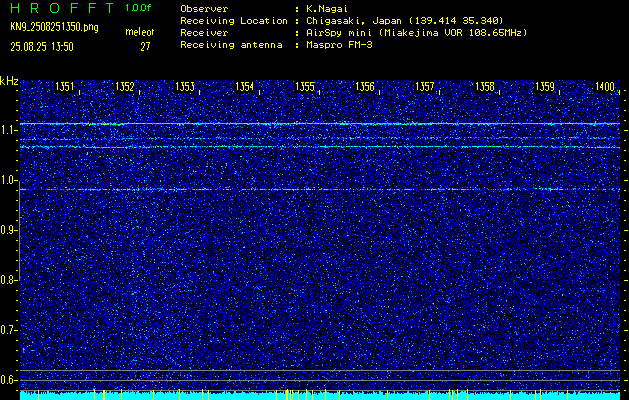Click the 1.0 frequency axis label
This screenshot has width=629, height=400.
(7, 180)
